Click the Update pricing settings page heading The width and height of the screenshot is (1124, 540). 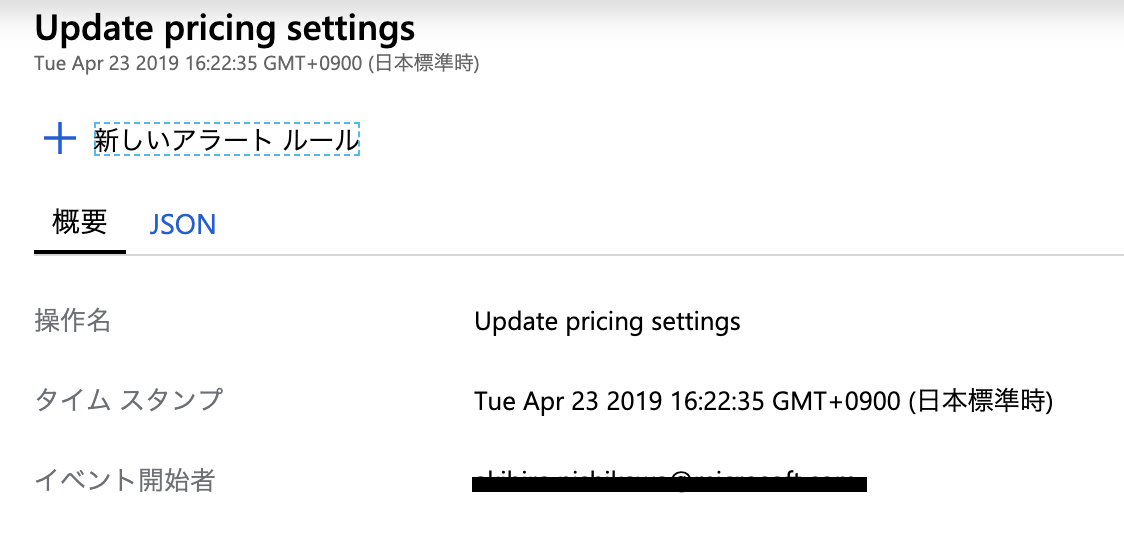224,28
